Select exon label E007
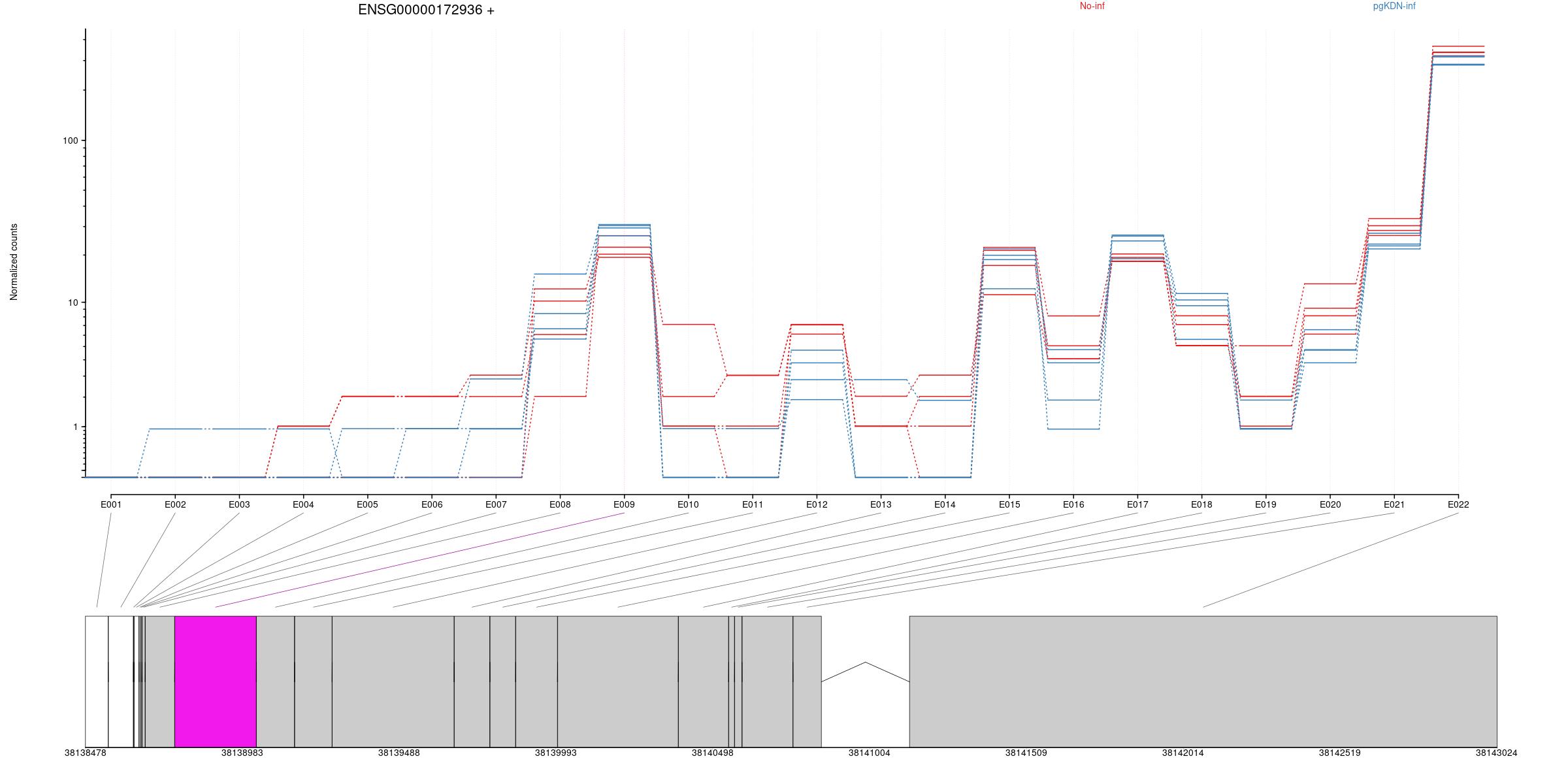This screenshot has height=784, width=1568. (496, 504)
